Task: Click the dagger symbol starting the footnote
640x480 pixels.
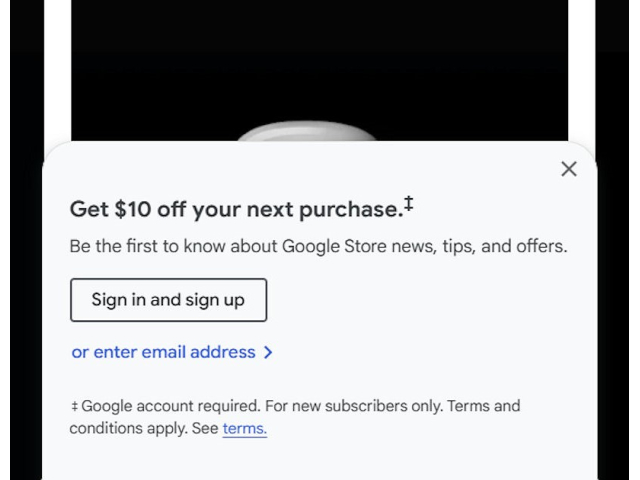Action: click(74, 407)
